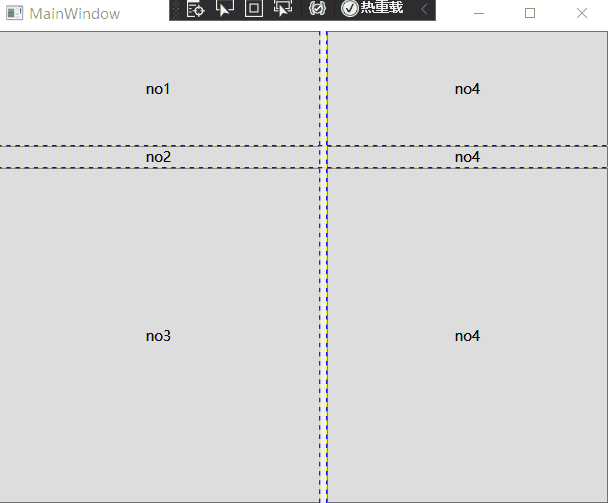
Task: Click the no1 button
Action: click(x=159, y=89)
